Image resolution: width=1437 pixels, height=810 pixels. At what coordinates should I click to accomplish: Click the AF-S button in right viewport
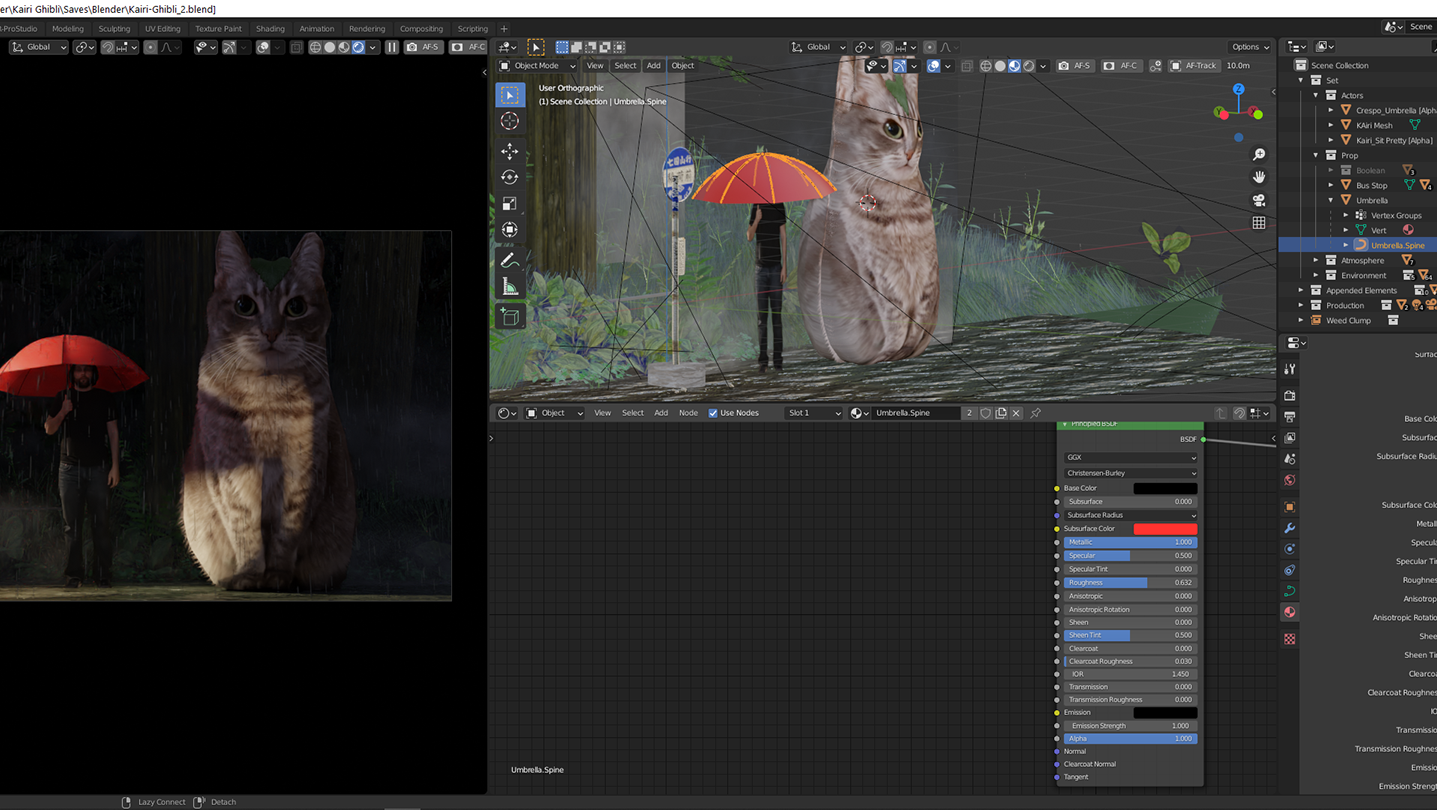[1076, 66]
